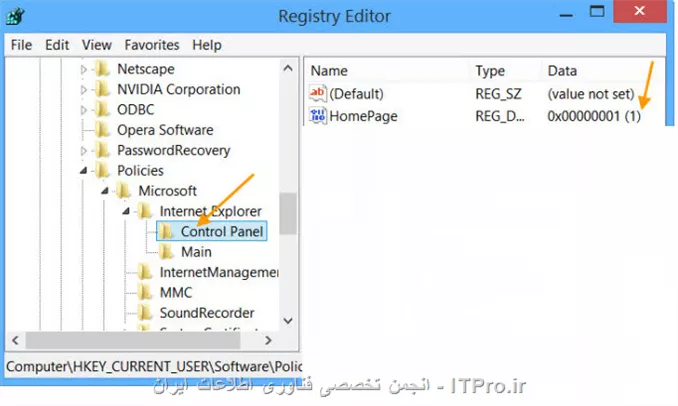Click the NVIDIA Corporation folder icon
This screenshot has height=406, width=678.
click(102, 89)
